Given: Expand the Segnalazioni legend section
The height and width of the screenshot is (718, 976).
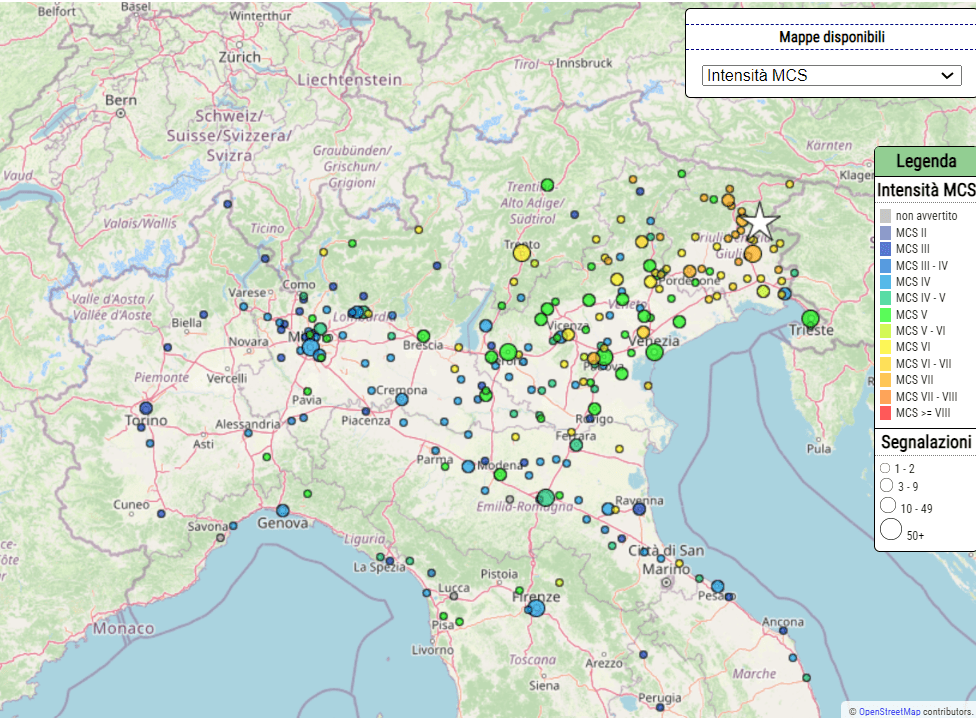Looking at the screenshot, I should 924,440.
